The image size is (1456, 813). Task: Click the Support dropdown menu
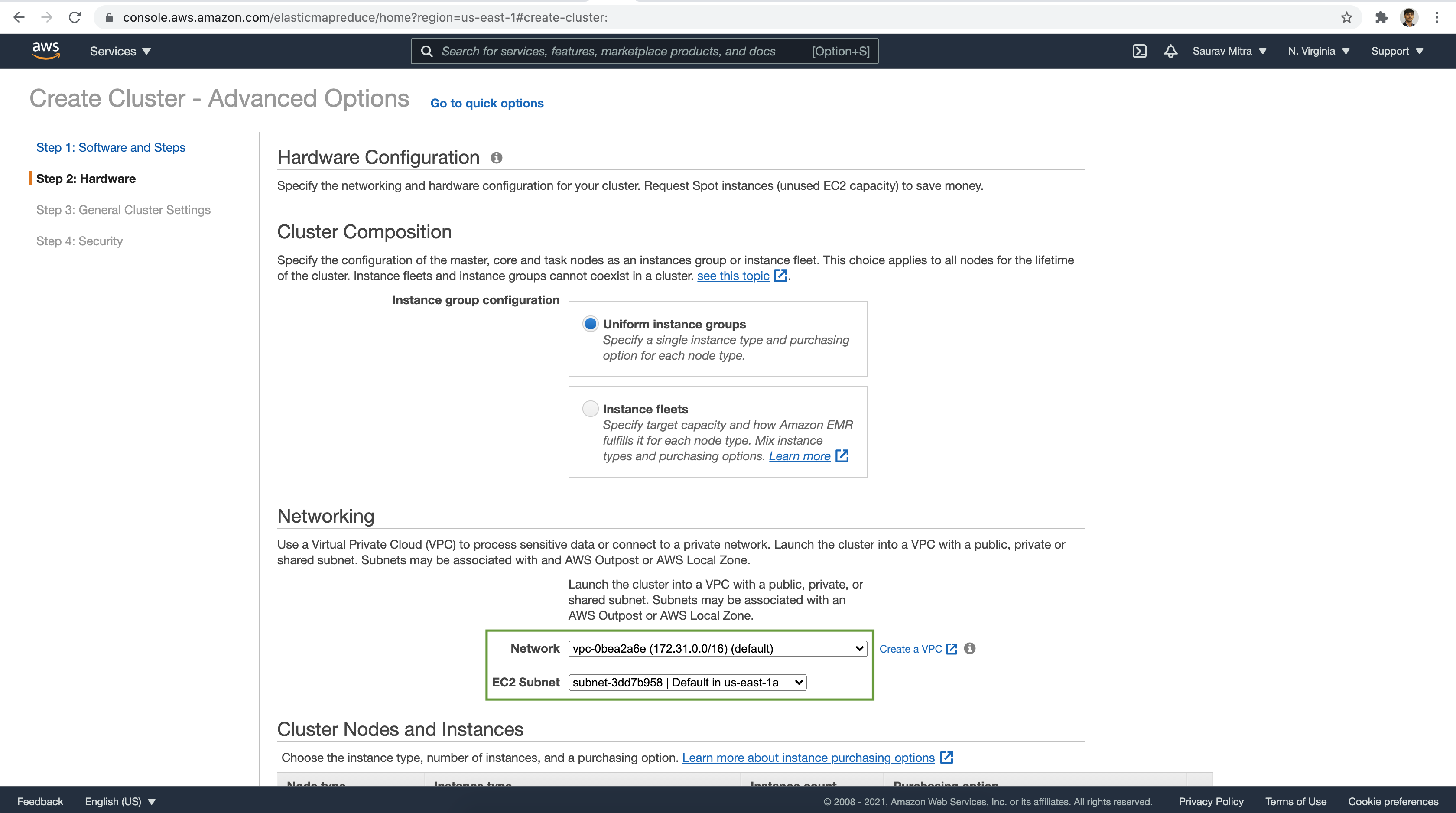pyautogui.click(x=1397, y=51)
